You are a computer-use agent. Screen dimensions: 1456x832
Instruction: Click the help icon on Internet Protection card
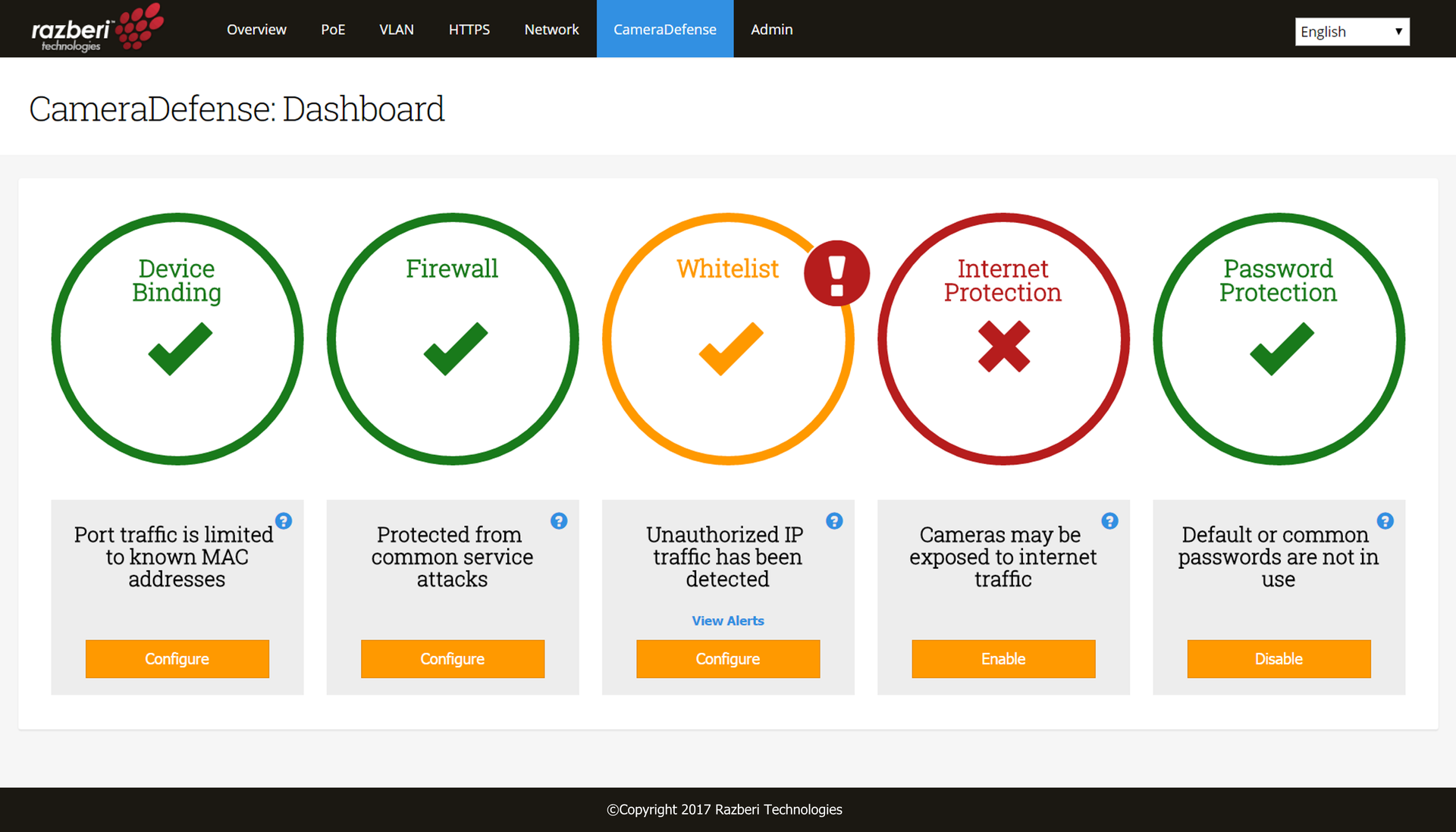click(x=1109, y=521)
